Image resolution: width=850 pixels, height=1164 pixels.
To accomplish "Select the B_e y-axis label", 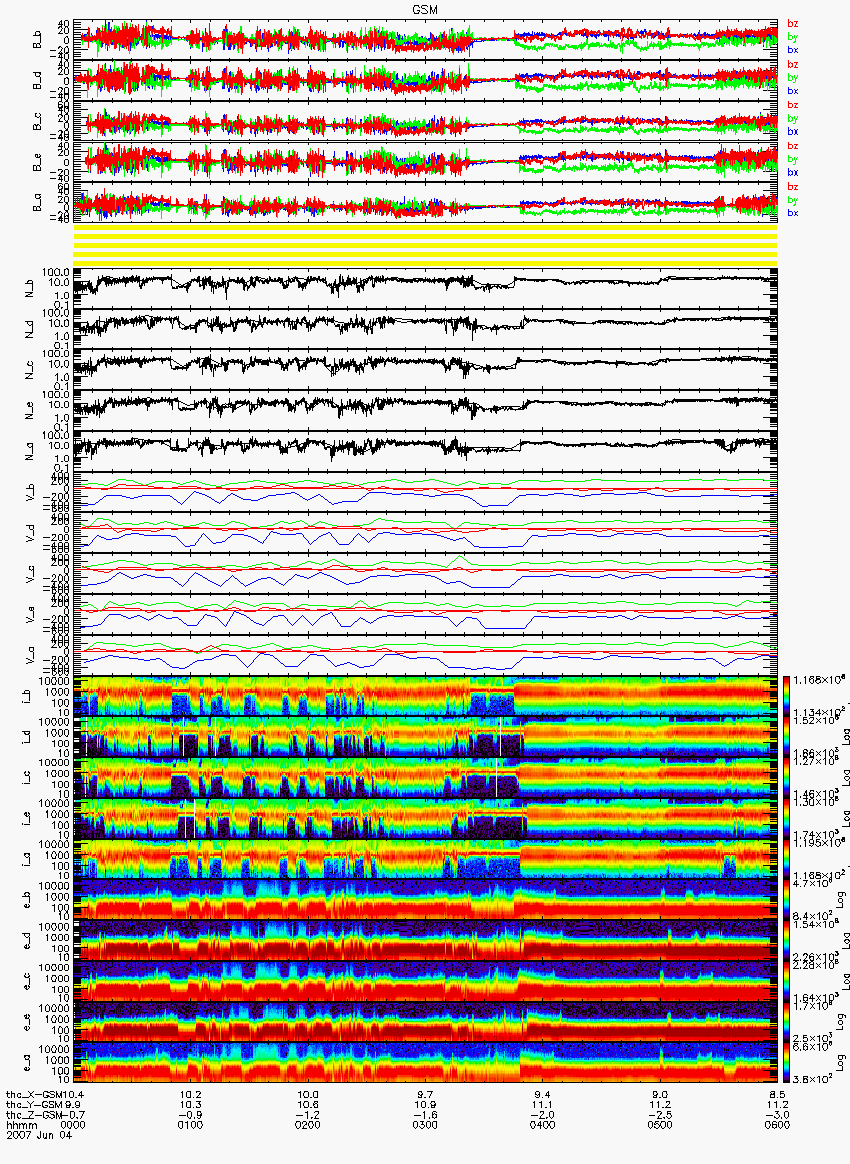I will pyautogui.click(x=36, y=163).
